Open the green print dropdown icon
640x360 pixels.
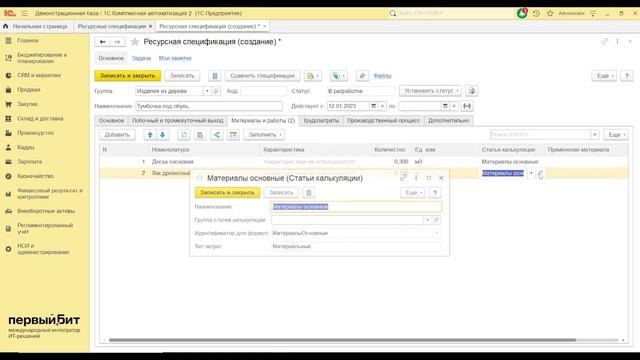pos(339,76)
